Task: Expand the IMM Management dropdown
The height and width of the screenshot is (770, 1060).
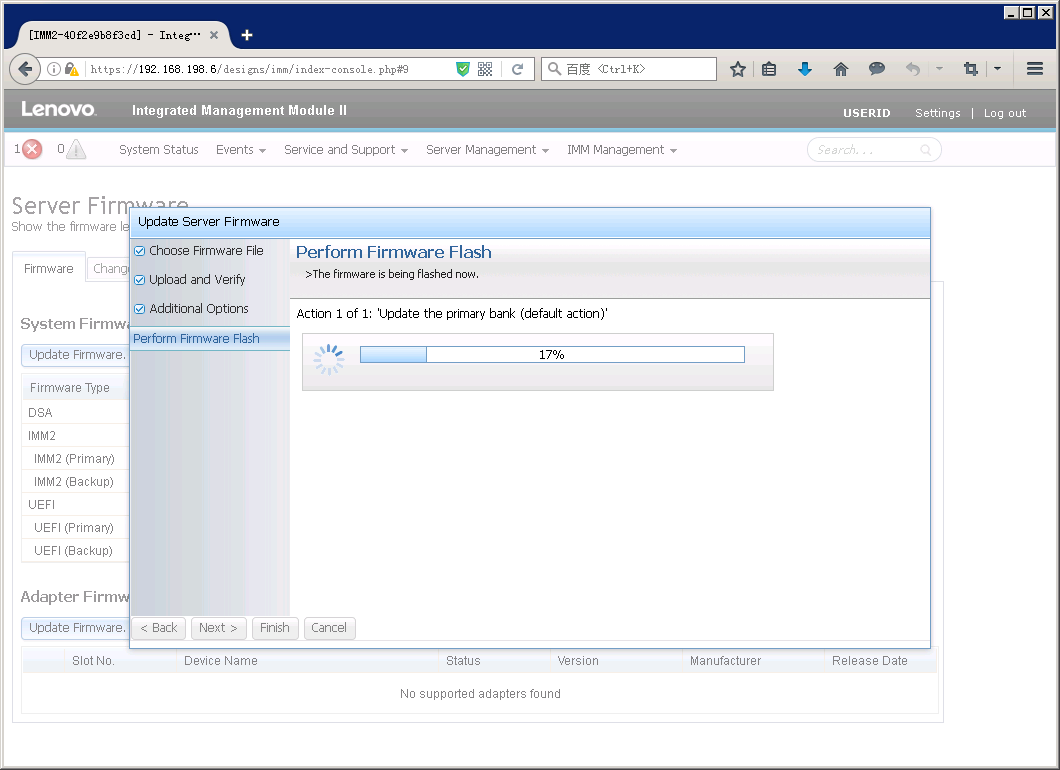Action: coord(621,150)
